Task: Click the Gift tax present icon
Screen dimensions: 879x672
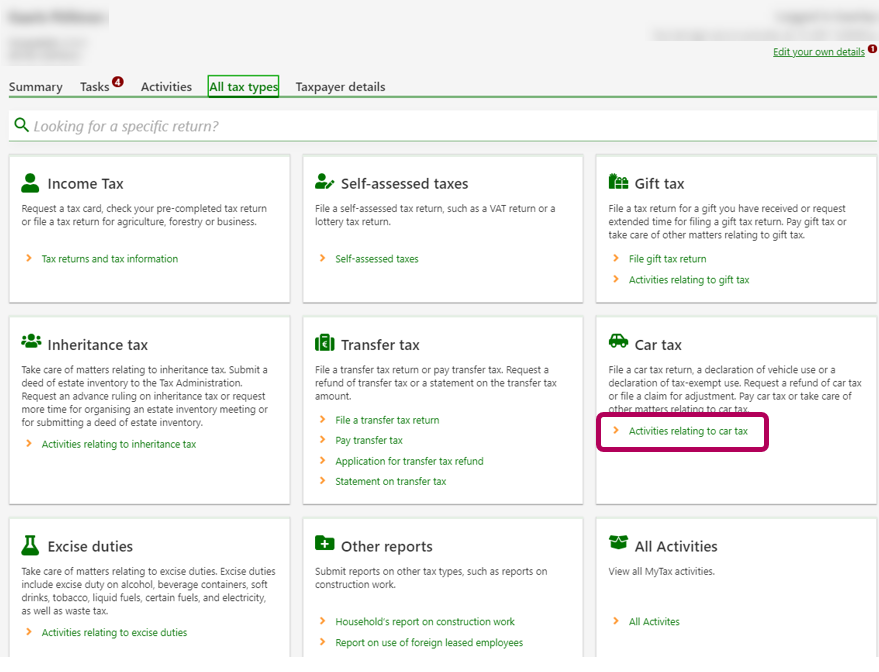Action: (618, 182)
